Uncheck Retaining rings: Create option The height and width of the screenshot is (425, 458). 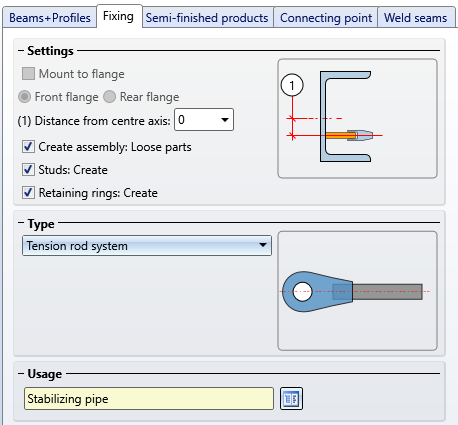28,193
